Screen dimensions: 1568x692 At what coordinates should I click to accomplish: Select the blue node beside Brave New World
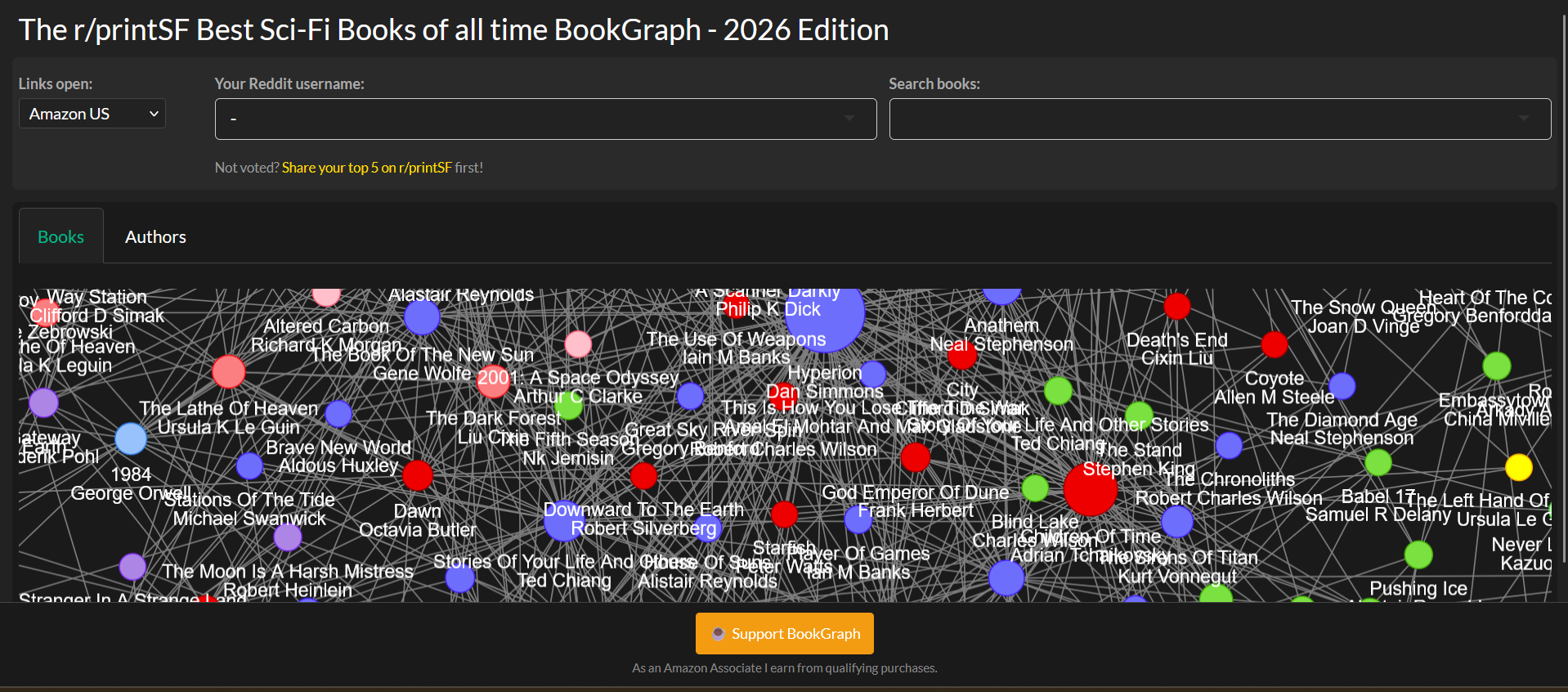249,466
